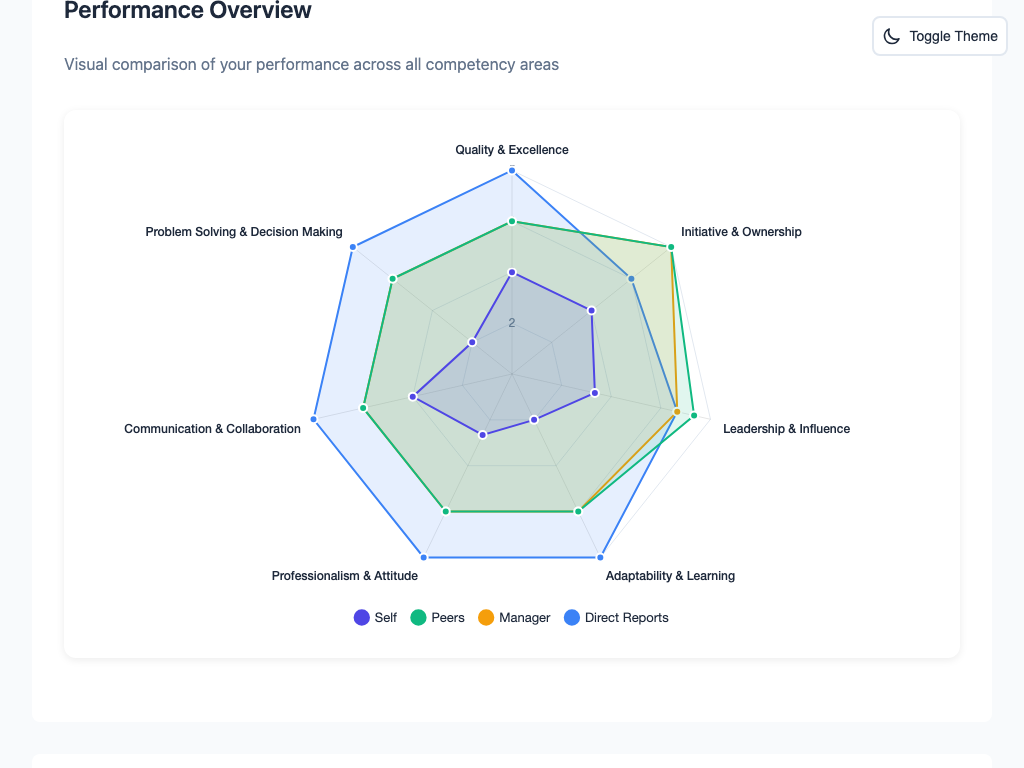Click the Toggle Theme button

[939, 36]
